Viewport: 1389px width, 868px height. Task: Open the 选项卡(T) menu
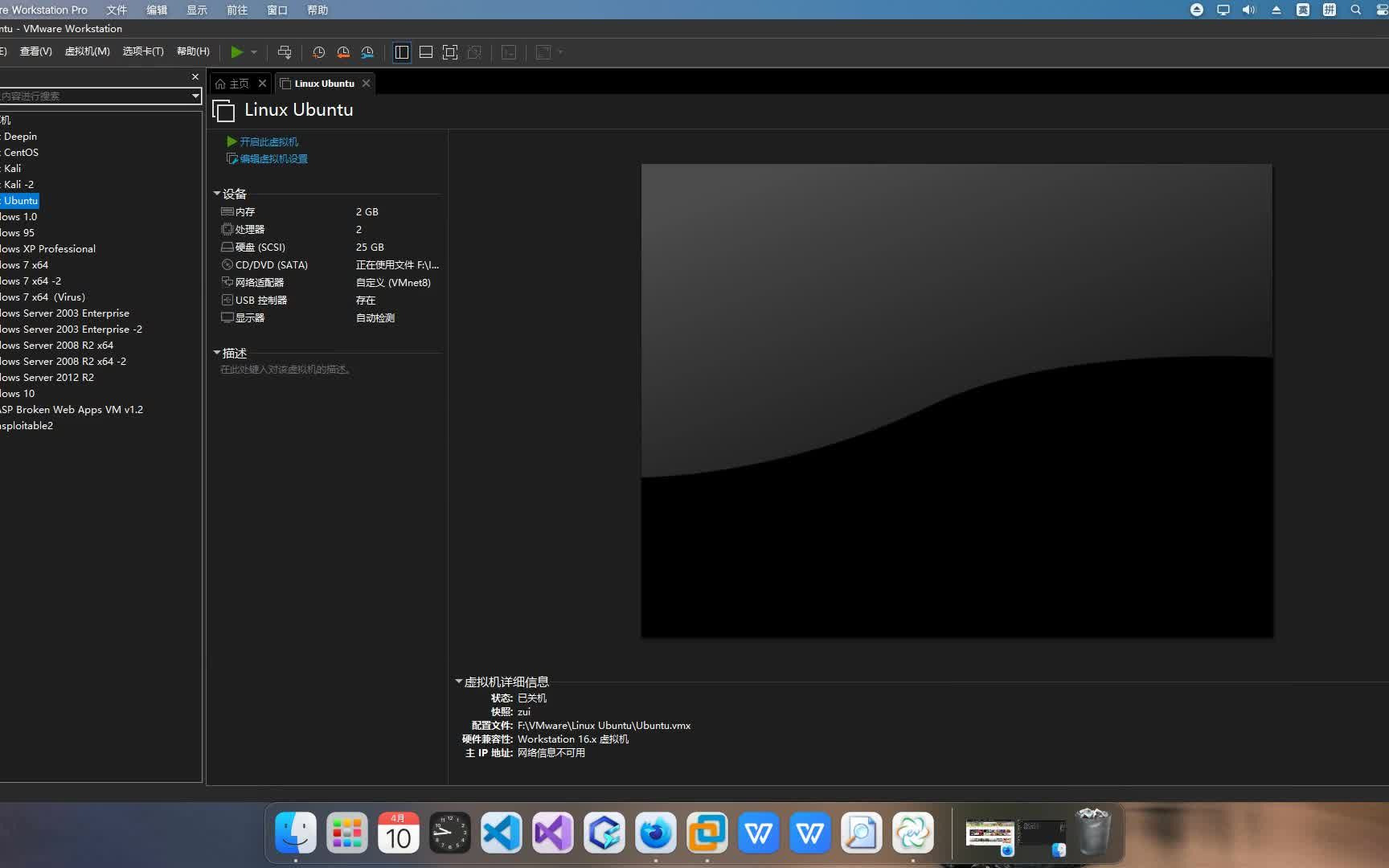(x=143, y=51)
